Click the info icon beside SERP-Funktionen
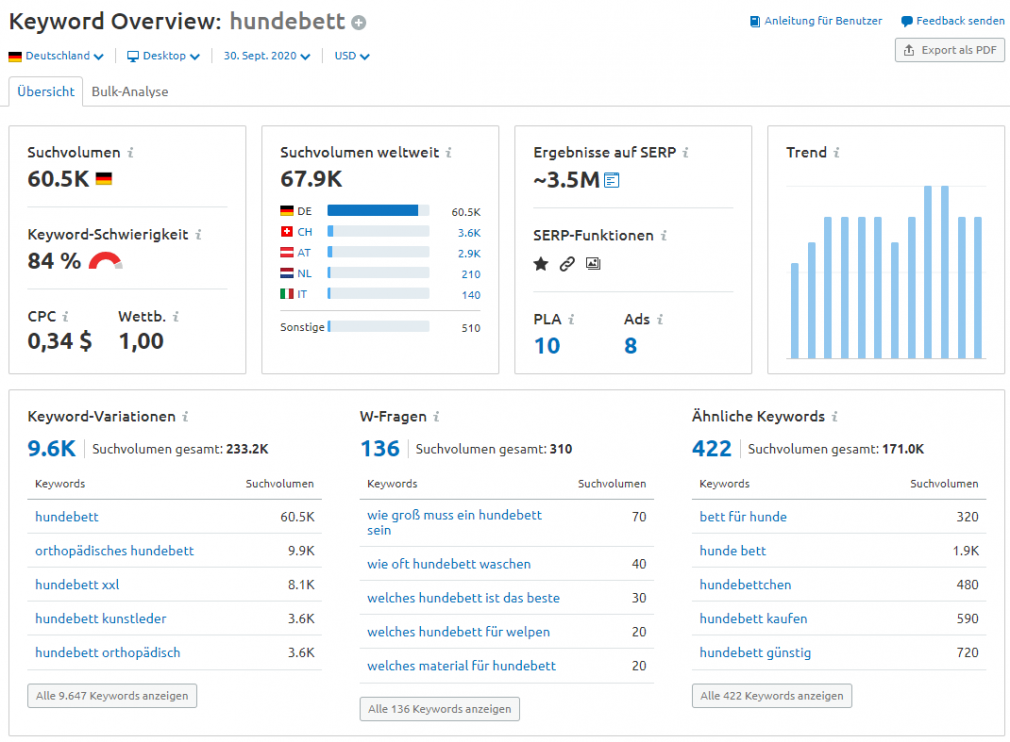The image size is (1010, 742). coord(663,236)
